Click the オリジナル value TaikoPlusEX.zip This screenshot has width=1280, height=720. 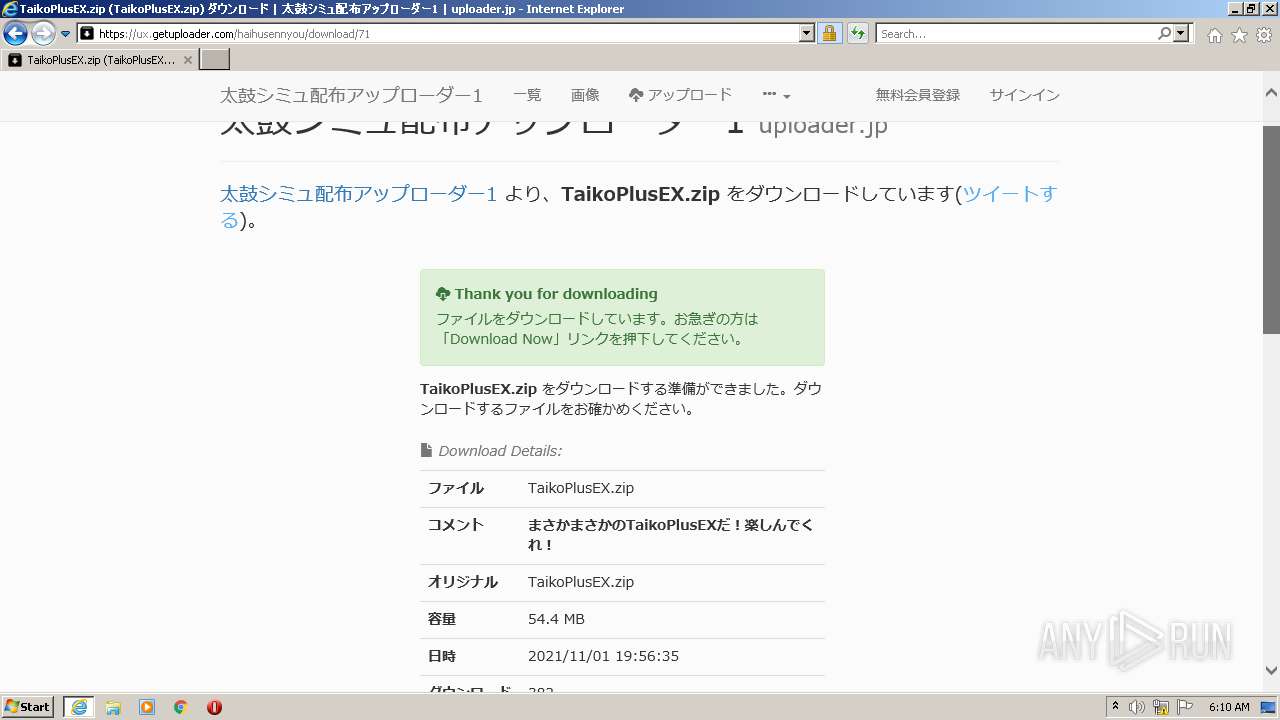click(581, 582)
